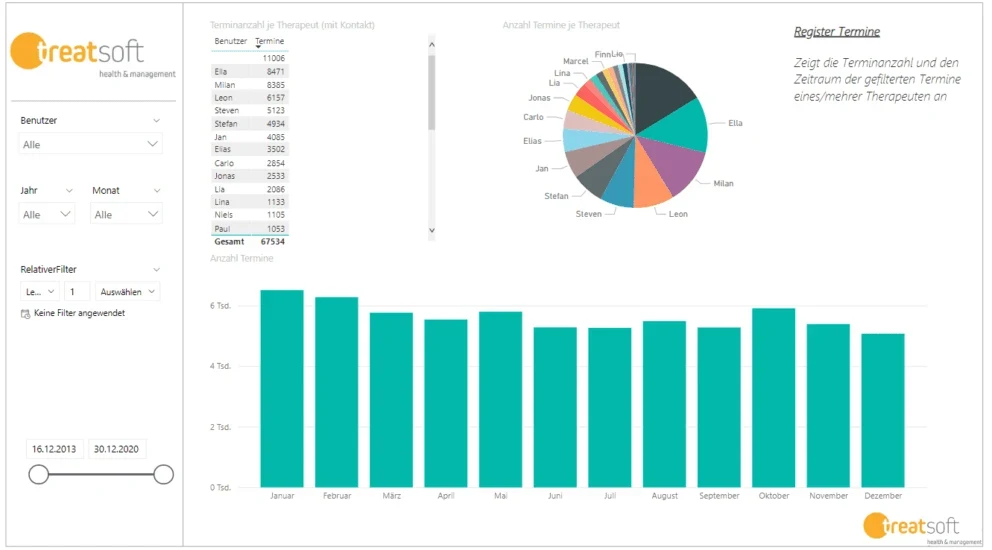992x550 pixels.
Task: Click the Februar bar
Action: 337,392
